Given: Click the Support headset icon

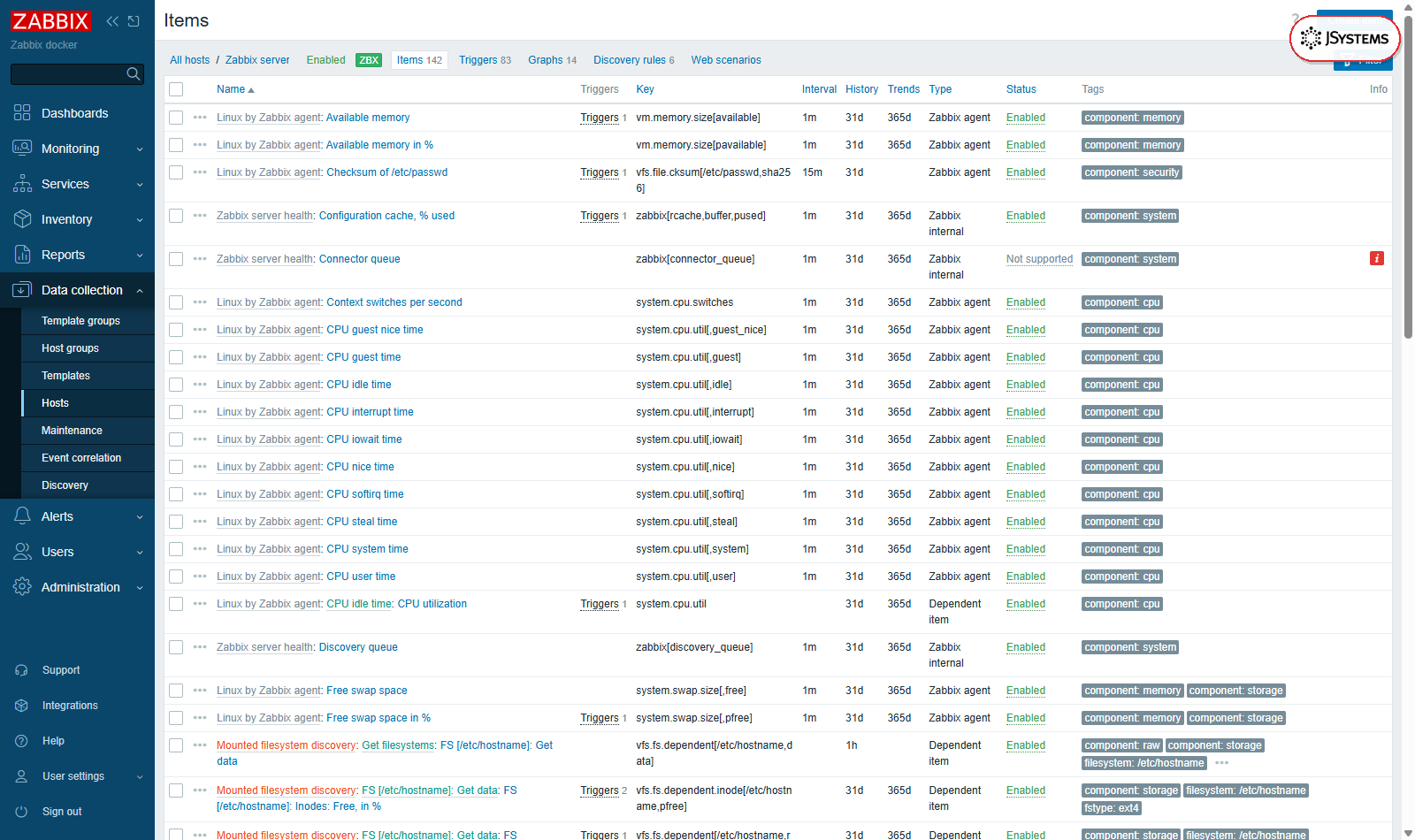Looking at the screenshot, I should (x=22, y=670).
